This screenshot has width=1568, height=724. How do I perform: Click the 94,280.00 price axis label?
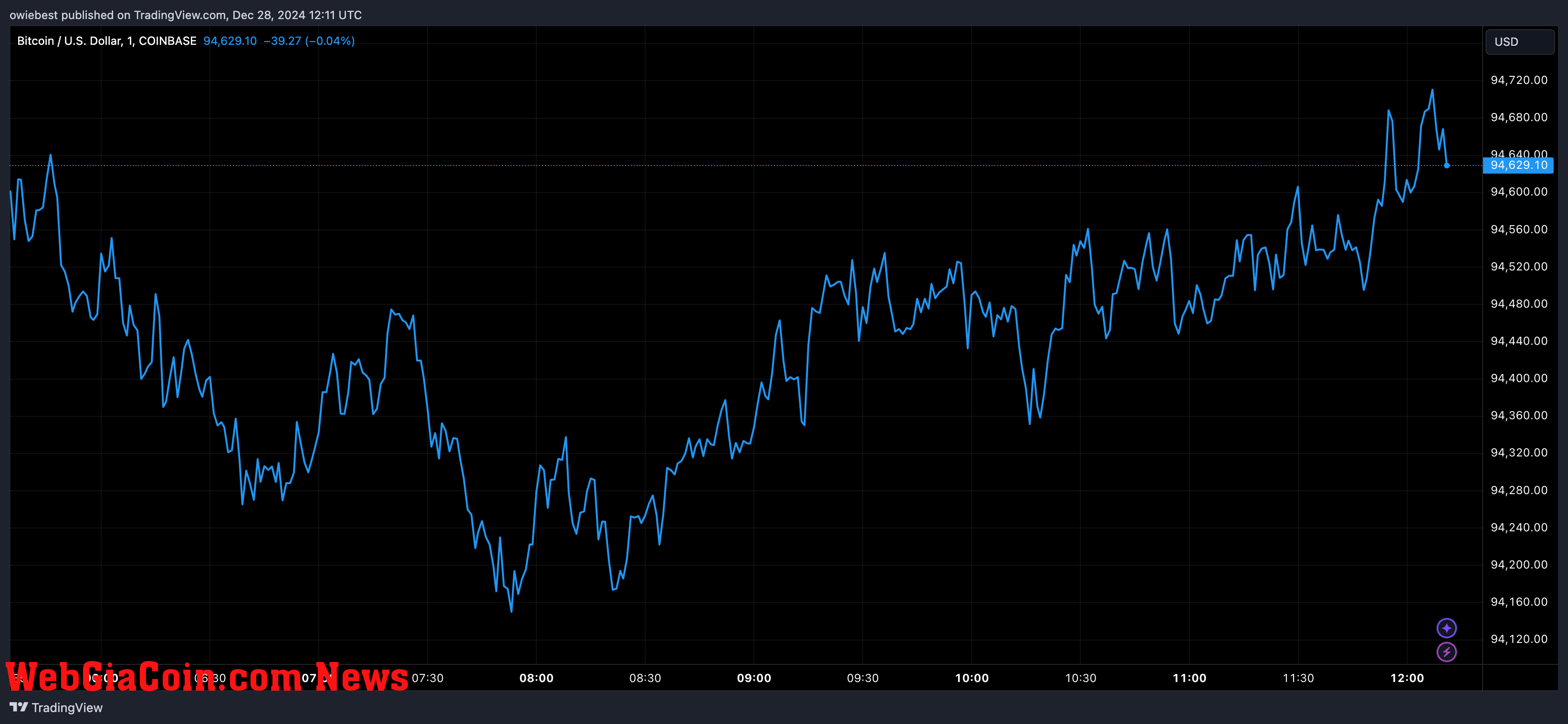click(x=1519, y=490)
